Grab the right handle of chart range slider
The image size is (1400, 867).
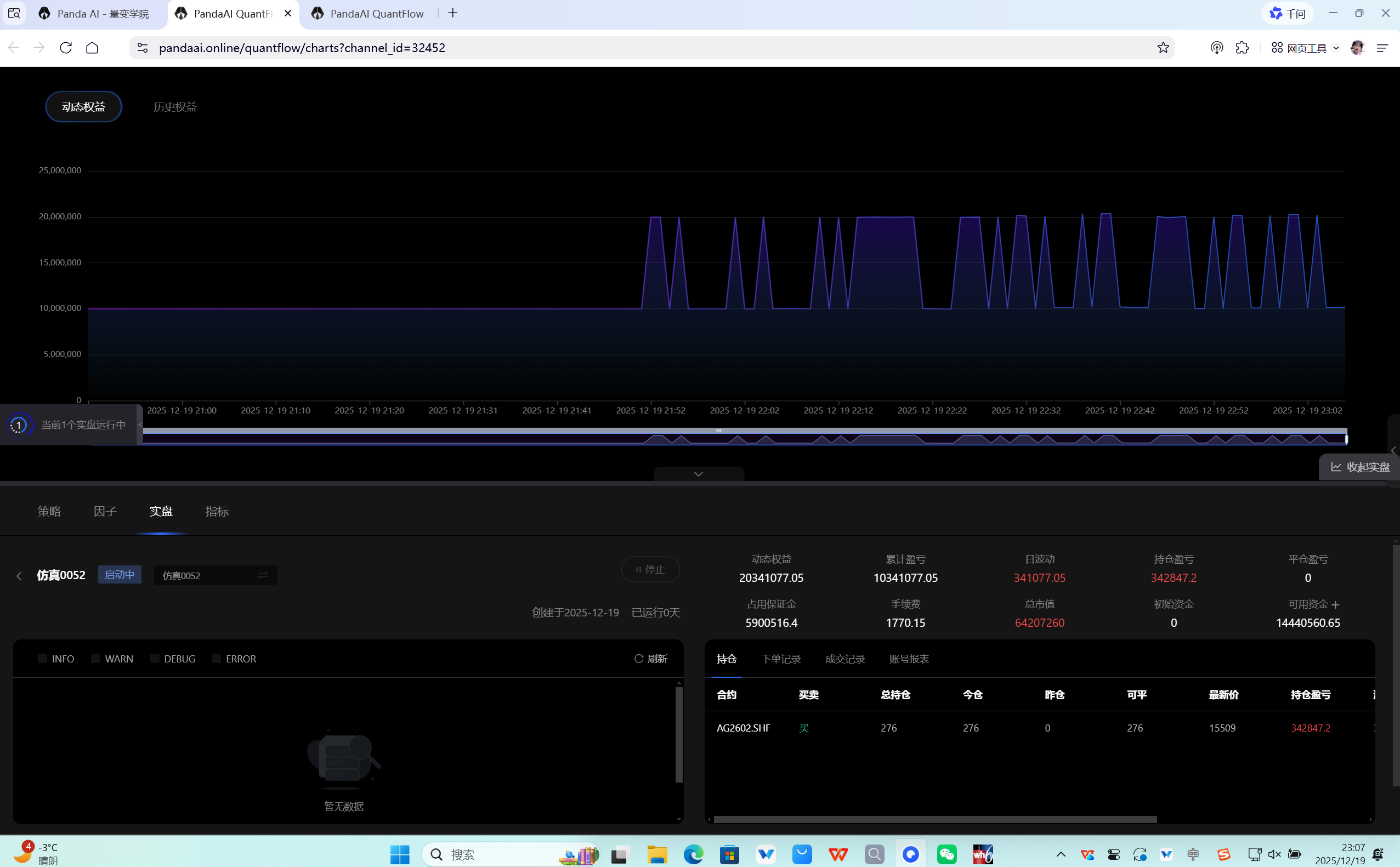pos(1346,439)
